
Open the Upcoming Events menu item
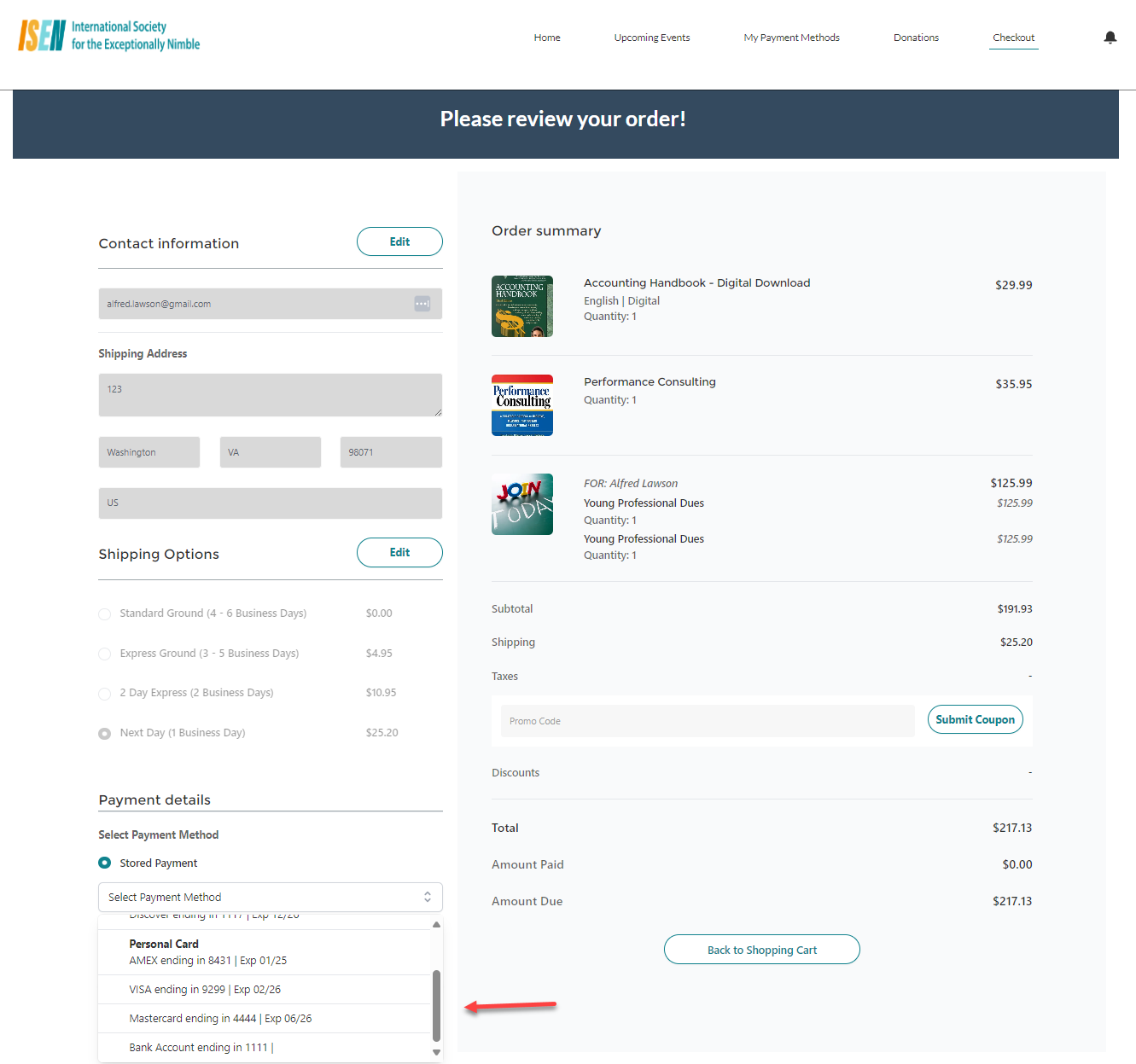point(651,38)
